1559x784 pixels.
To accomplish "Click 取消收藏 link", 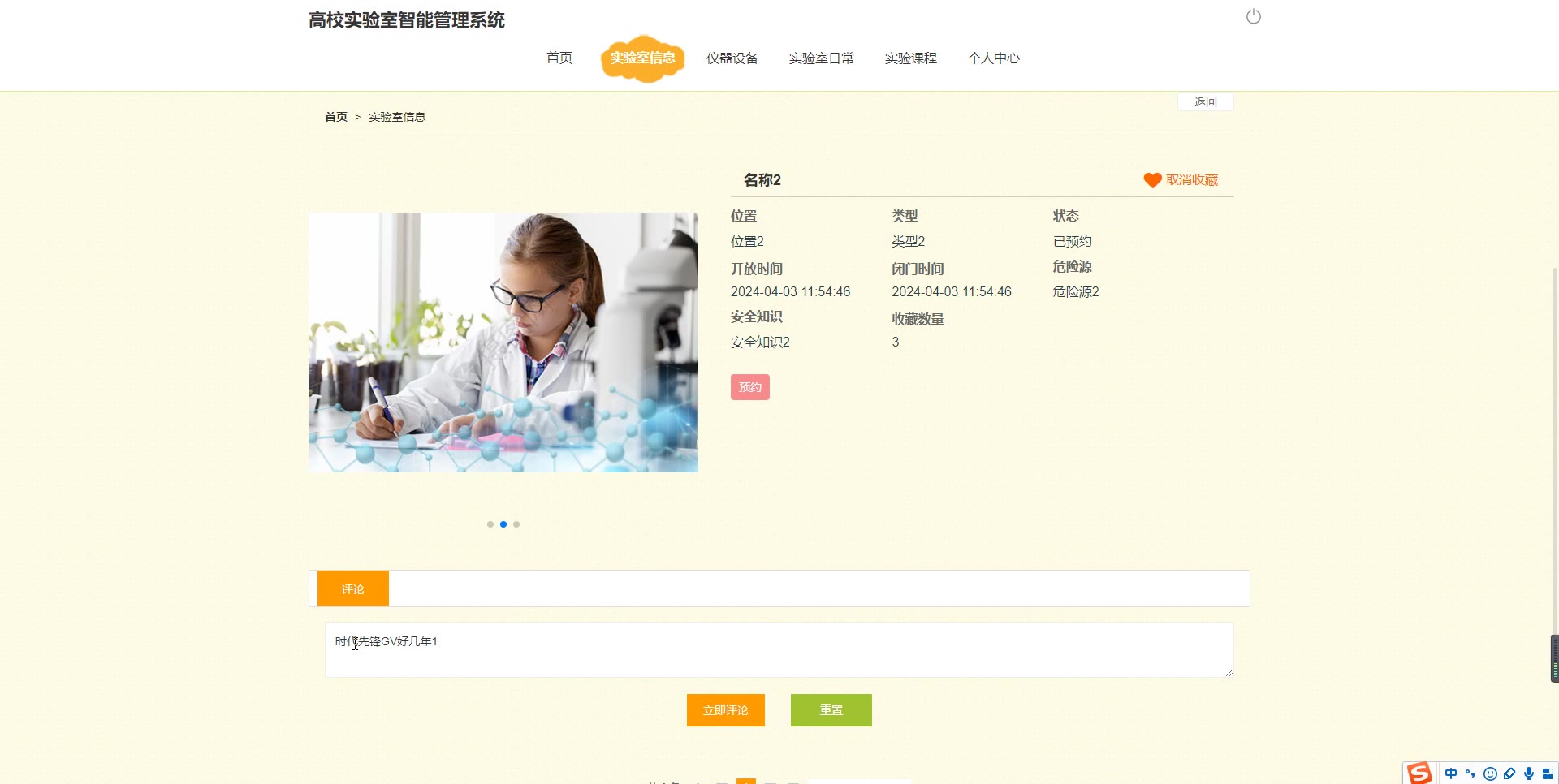I will 1192,180.
